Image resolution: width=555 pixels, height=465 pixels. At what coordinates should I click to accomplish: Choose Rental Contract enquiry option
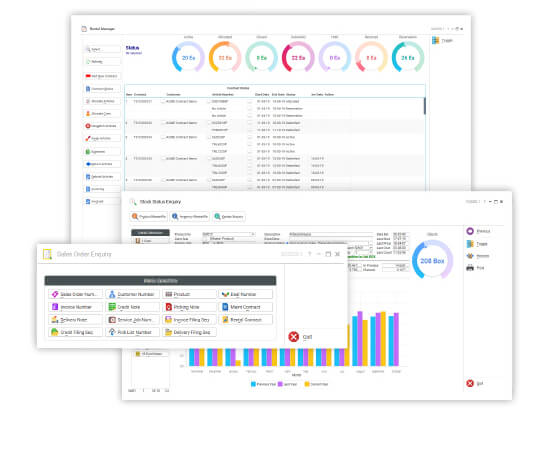[246, 320]
